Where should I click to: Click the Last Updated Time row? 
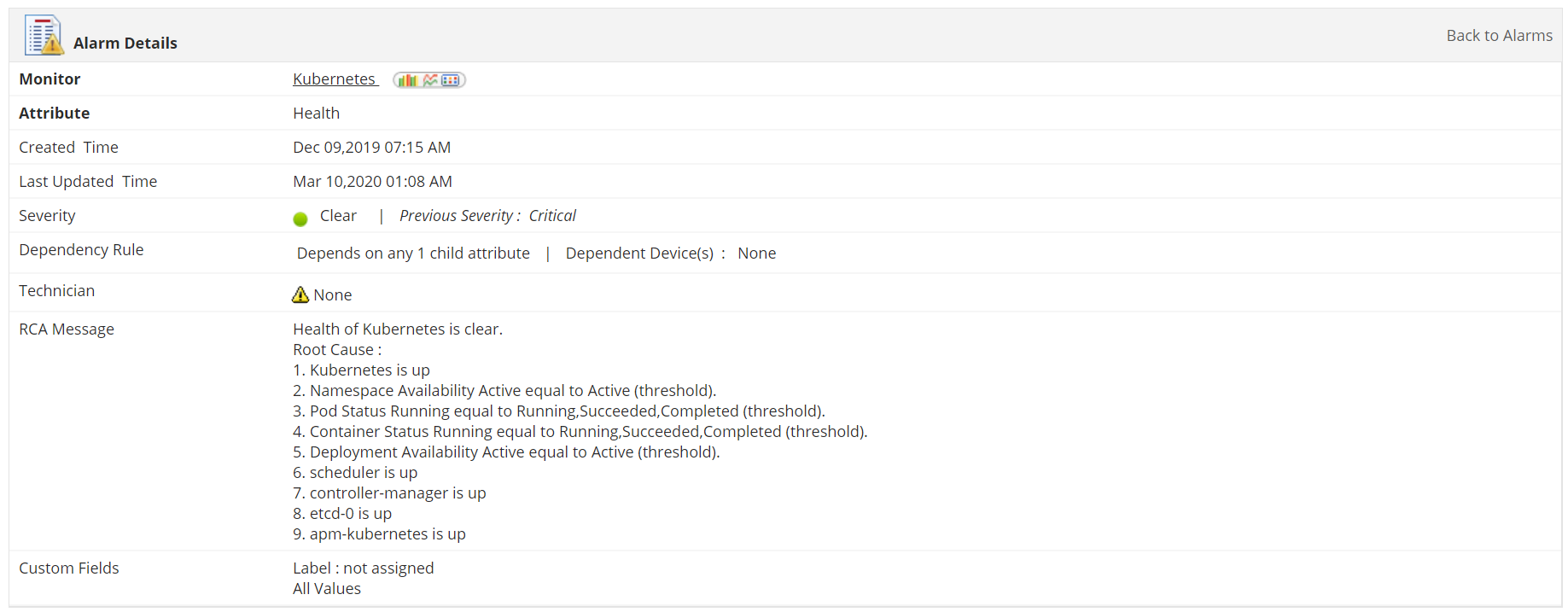click(x=372, y=181)
